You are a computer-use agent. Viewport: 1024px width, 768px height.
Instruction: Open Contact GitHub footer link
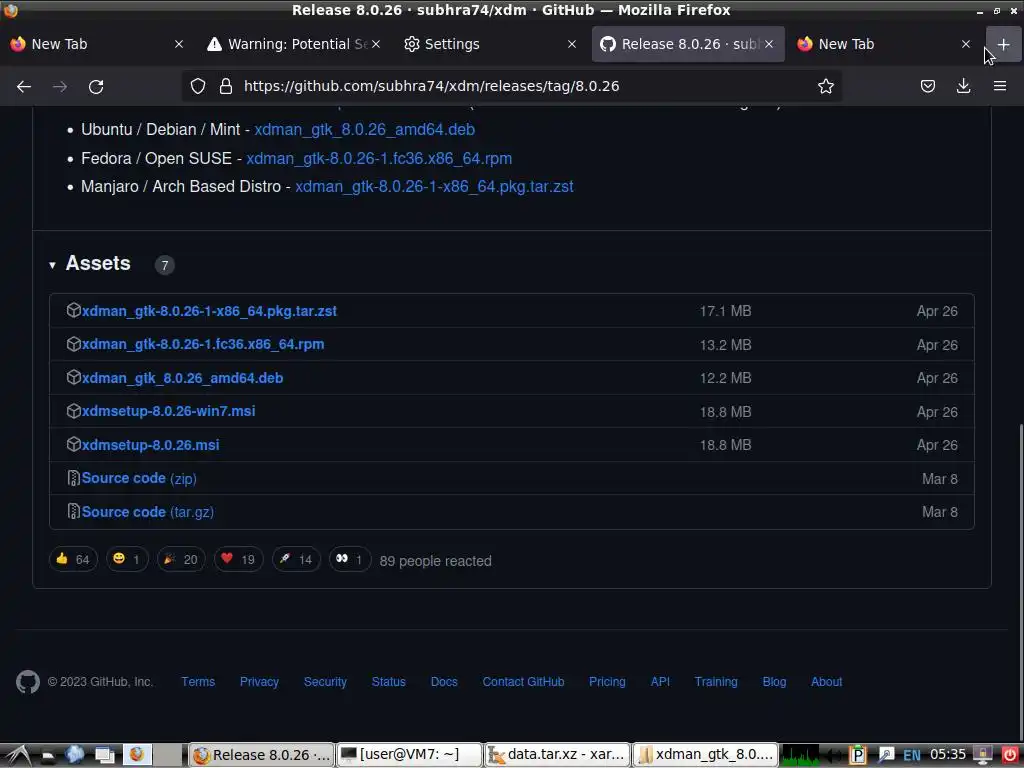click(523, 682)
